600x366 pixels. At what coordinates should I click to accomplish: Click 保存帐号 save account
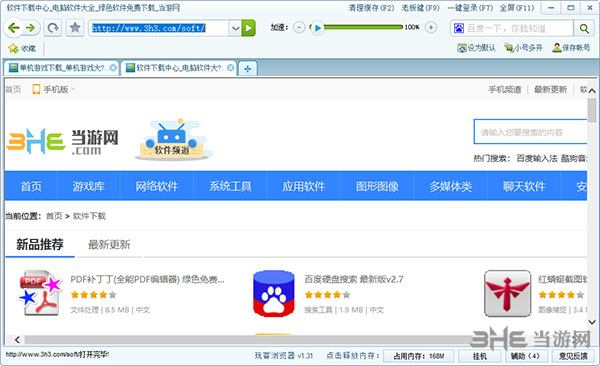click(x=571, y=48)
